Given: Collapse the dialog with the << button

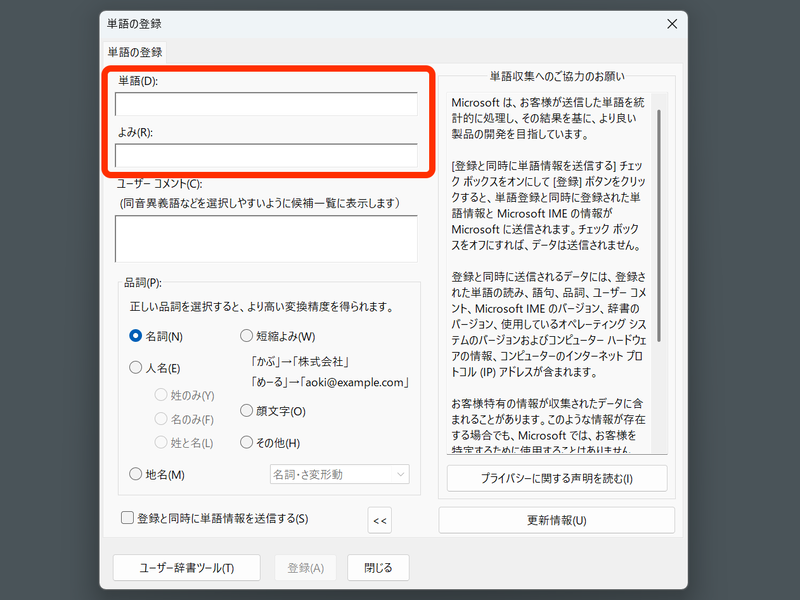Looking at the screenshot, I should click(379, 520).
